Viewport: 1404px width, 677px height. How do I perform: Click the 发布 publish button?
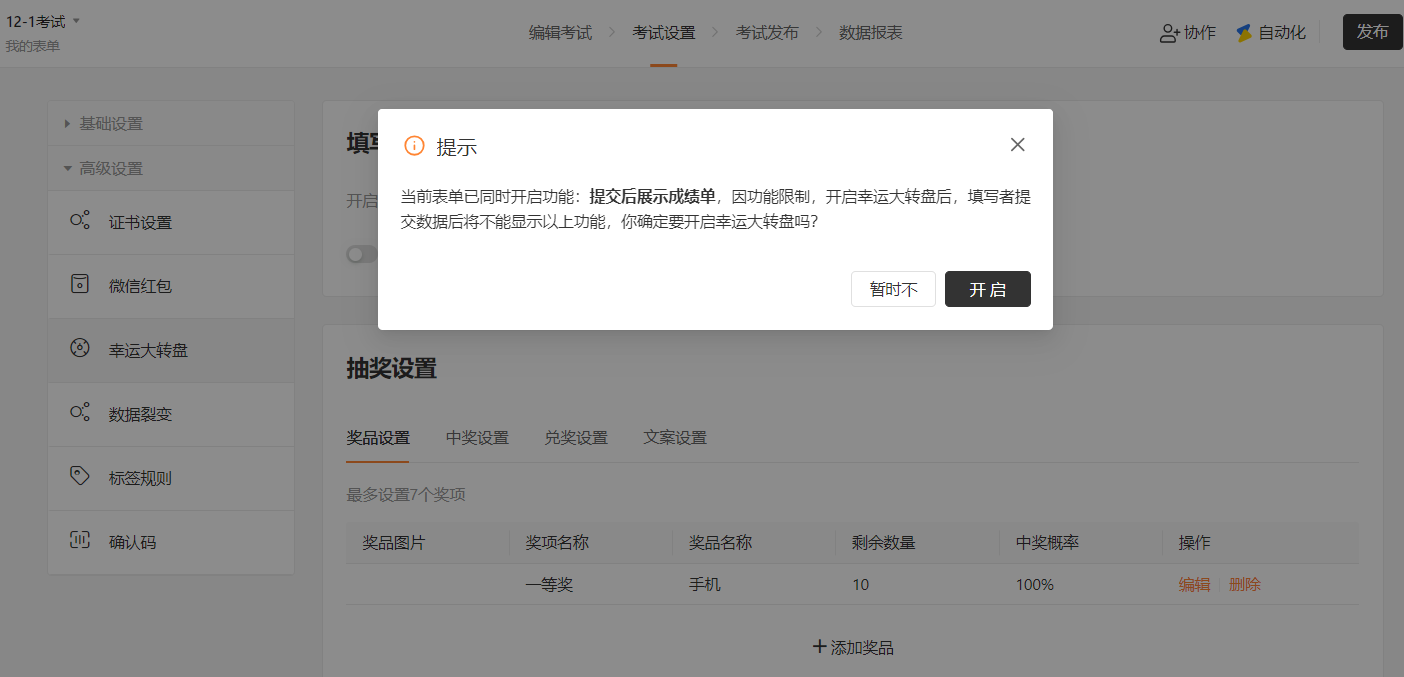pyautogui.click(x=1372, y=32)
